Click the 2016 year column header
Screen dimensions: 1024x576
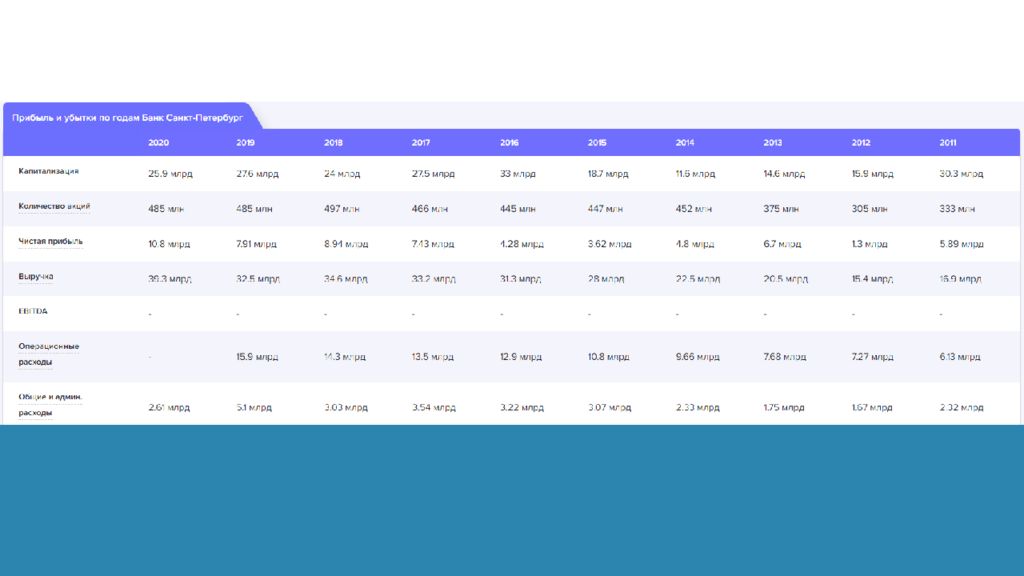click(509, 143)
